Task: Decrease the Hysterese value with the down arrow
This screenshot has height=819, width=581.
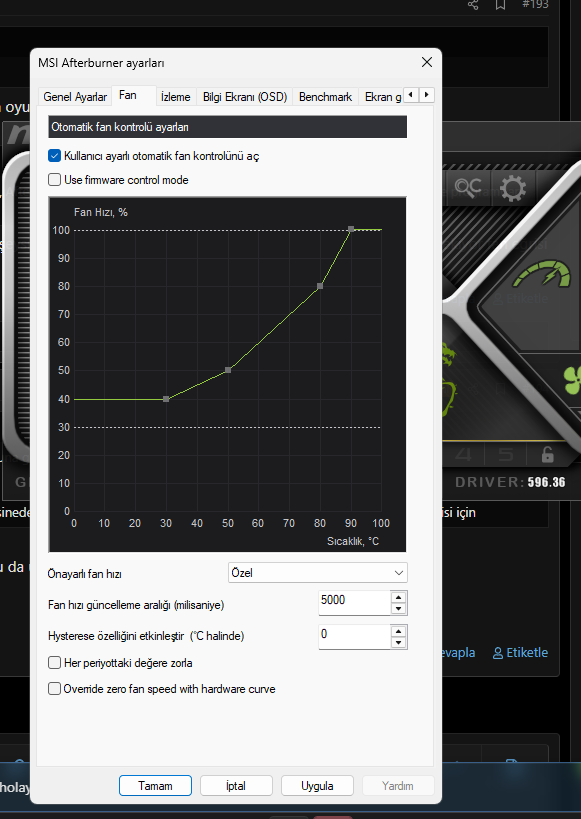Action: (398, 642)
